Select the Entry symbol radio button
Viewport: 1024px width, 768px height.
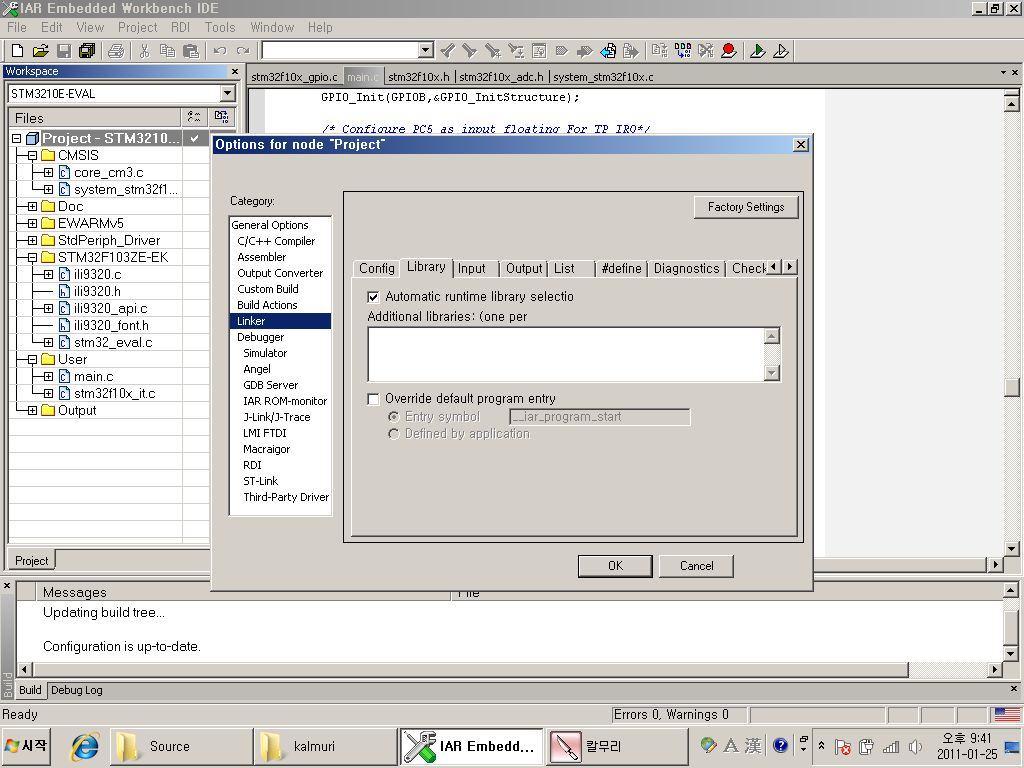click(x=393, y=417)
